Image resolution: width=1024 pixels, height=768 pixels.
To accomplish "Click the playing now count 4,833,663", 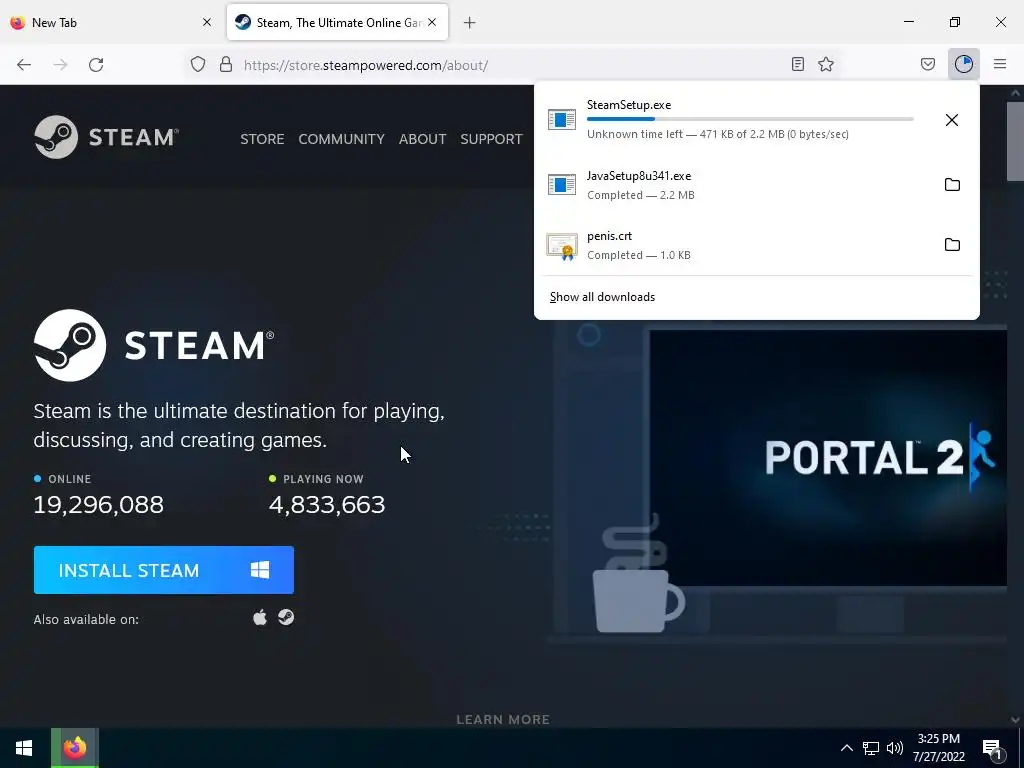I will pyautogui.click(x=327, y=505).
